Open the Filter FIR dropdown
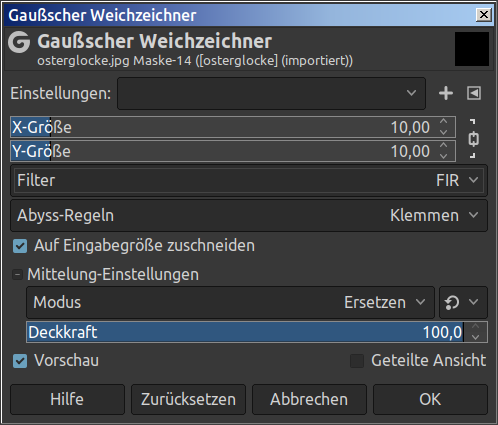The height and width of the screenshot is (425, 498). pyautogui.click(x=249, y=180)
